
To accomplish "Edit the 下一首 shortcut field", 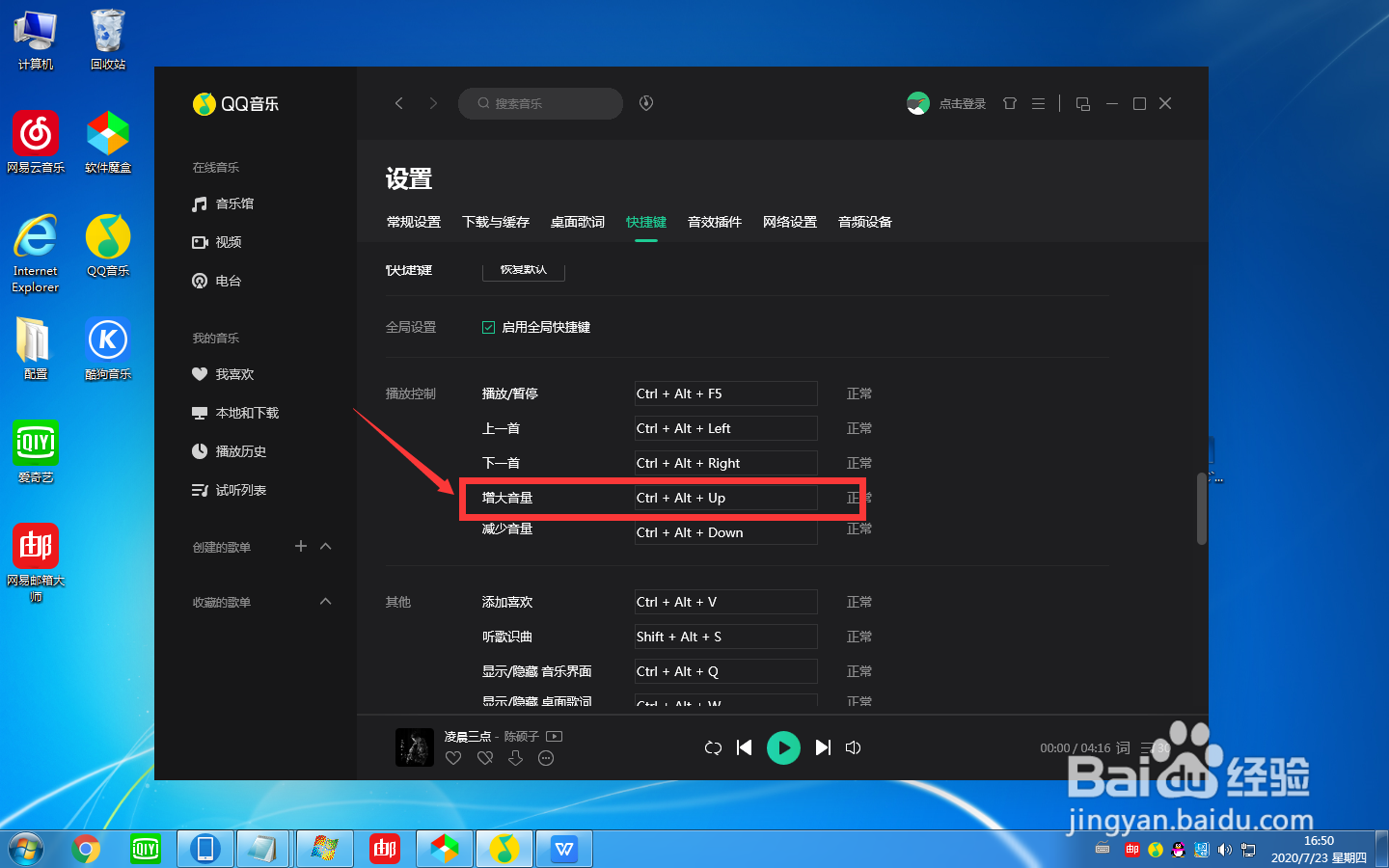I will tap(725, 463).
